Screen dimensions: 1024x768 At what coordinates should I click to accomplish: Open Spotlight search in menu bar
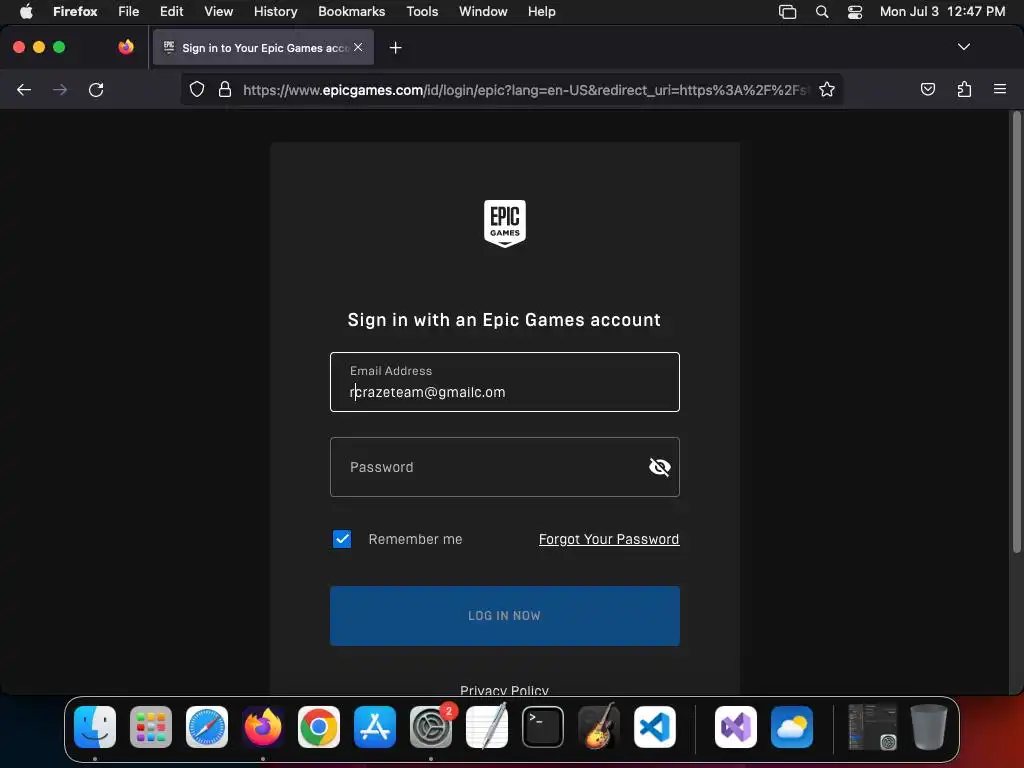coord(822,12)
